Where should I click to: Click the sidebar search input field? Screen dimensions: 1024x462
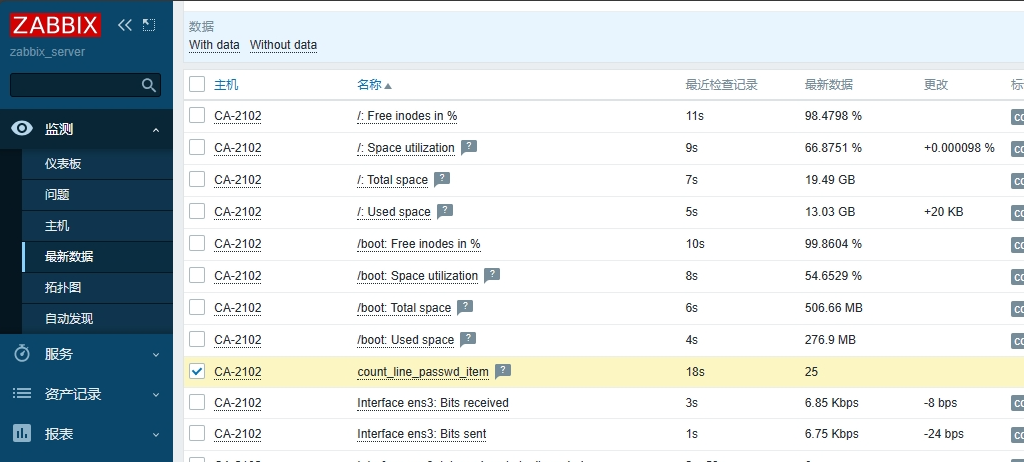75,85
